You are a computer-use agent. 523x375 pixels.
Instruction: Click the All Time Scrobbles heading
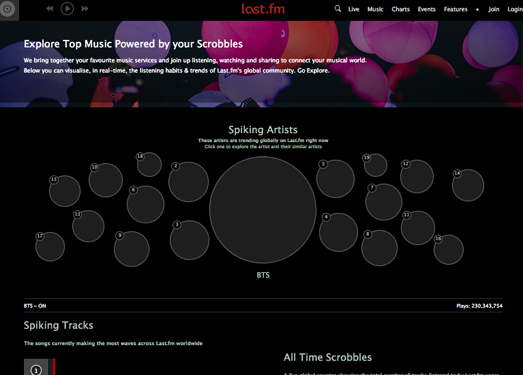coord(328,357)
